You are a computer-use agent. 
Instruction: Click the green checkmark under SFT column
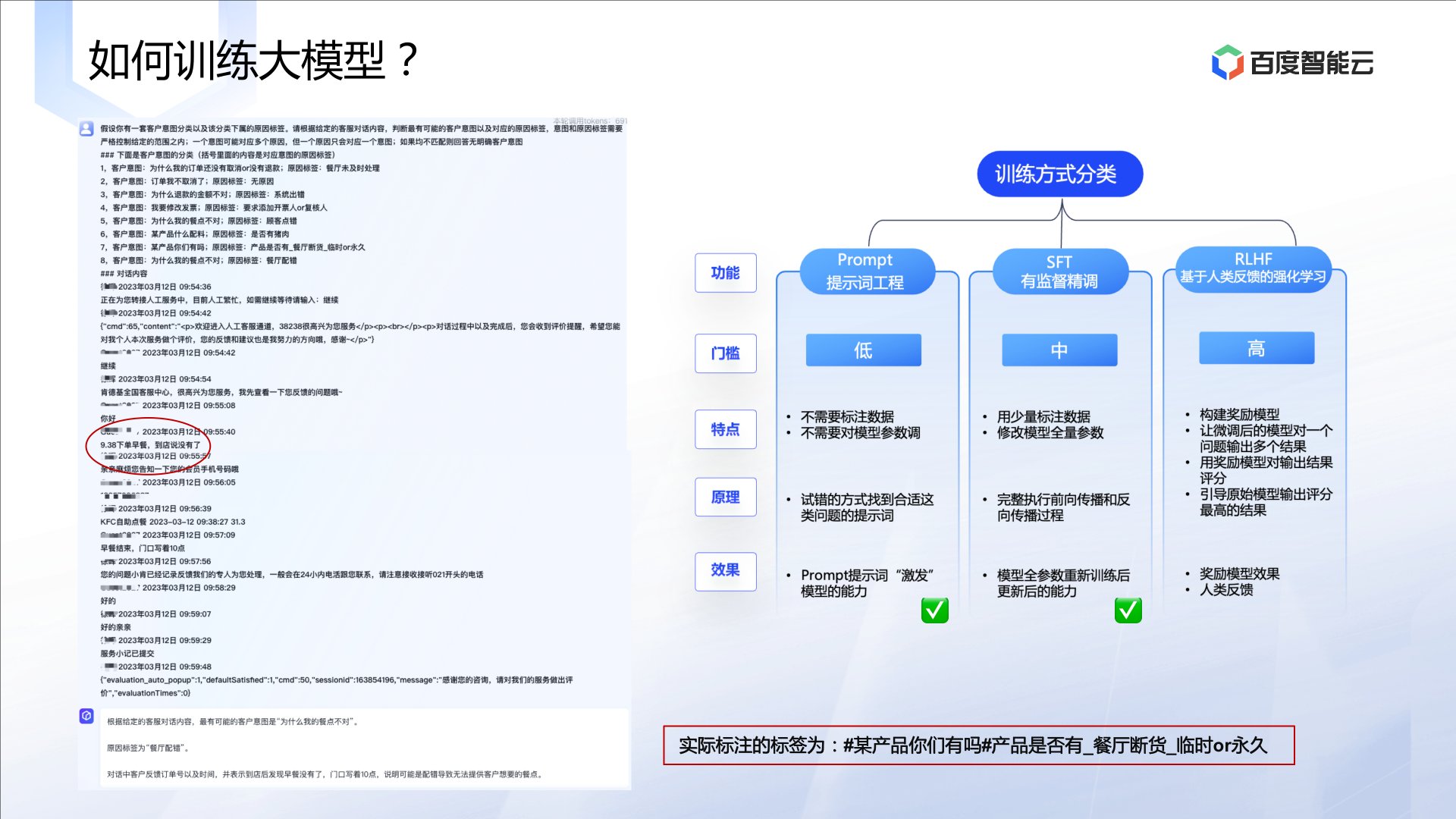click(x=1128, y=610)
